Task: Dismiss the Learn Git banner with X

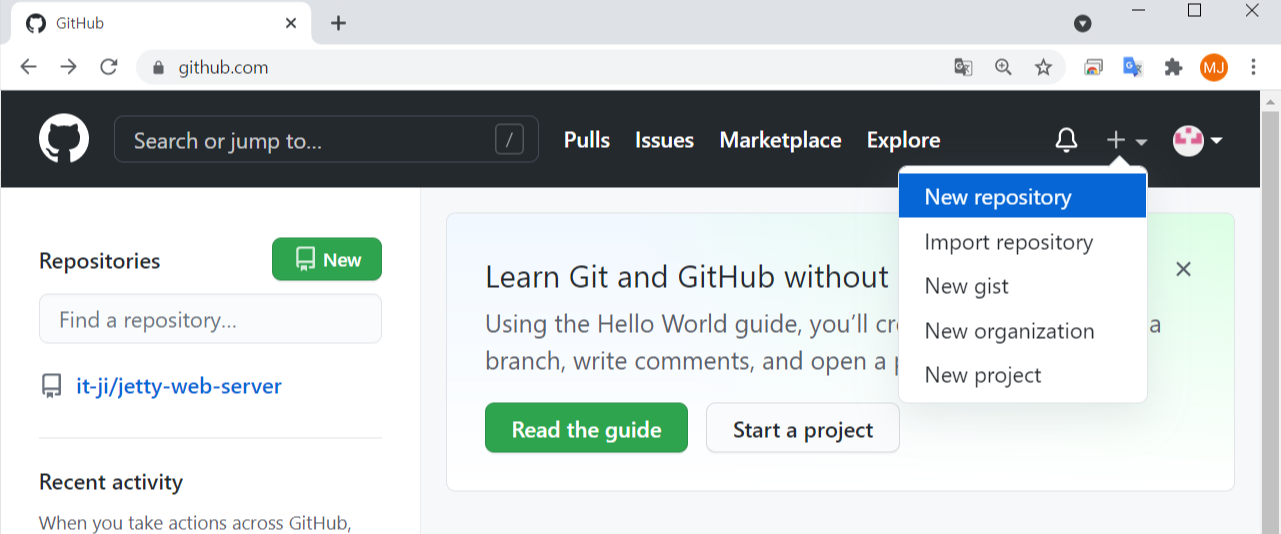Action: [1183, 269]
